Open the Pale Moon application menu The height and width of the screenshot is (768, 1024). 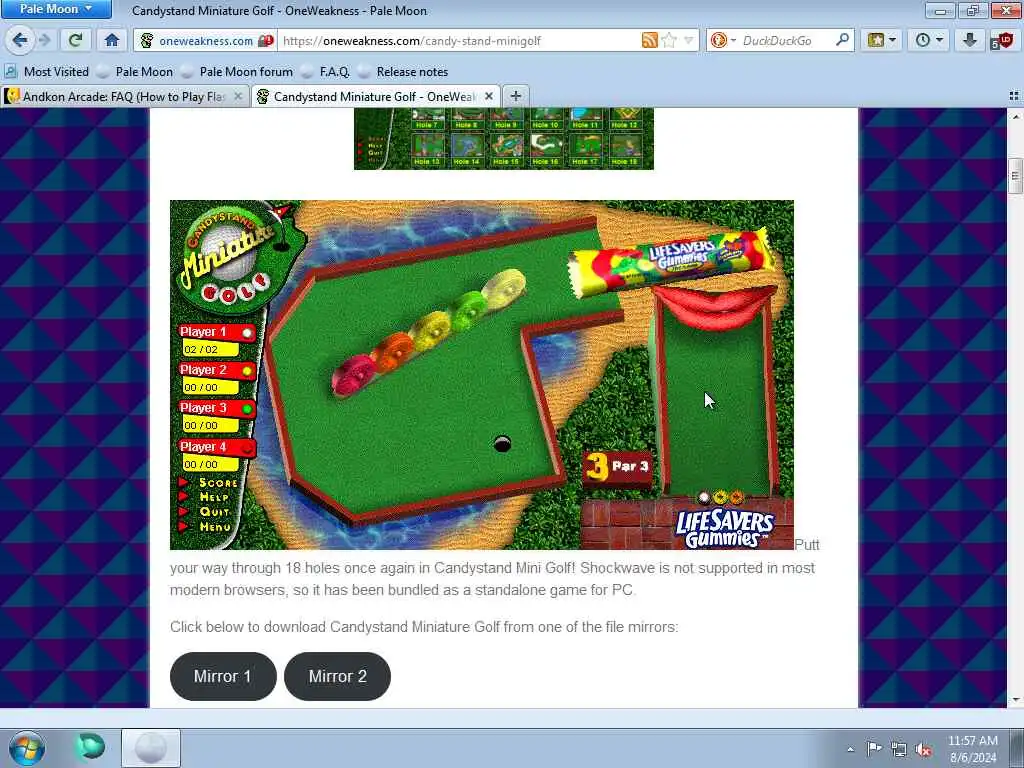point(56,9)
